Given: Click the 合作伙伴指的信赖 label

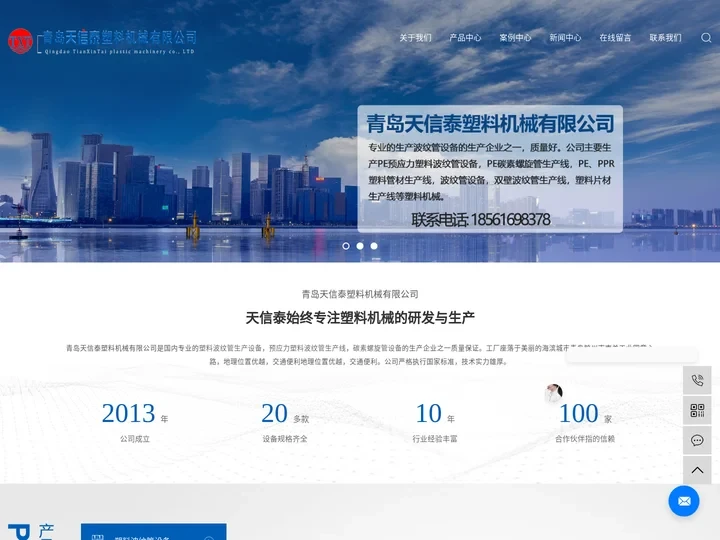Looking at the screenshot, I should click(x=585, y=439).
